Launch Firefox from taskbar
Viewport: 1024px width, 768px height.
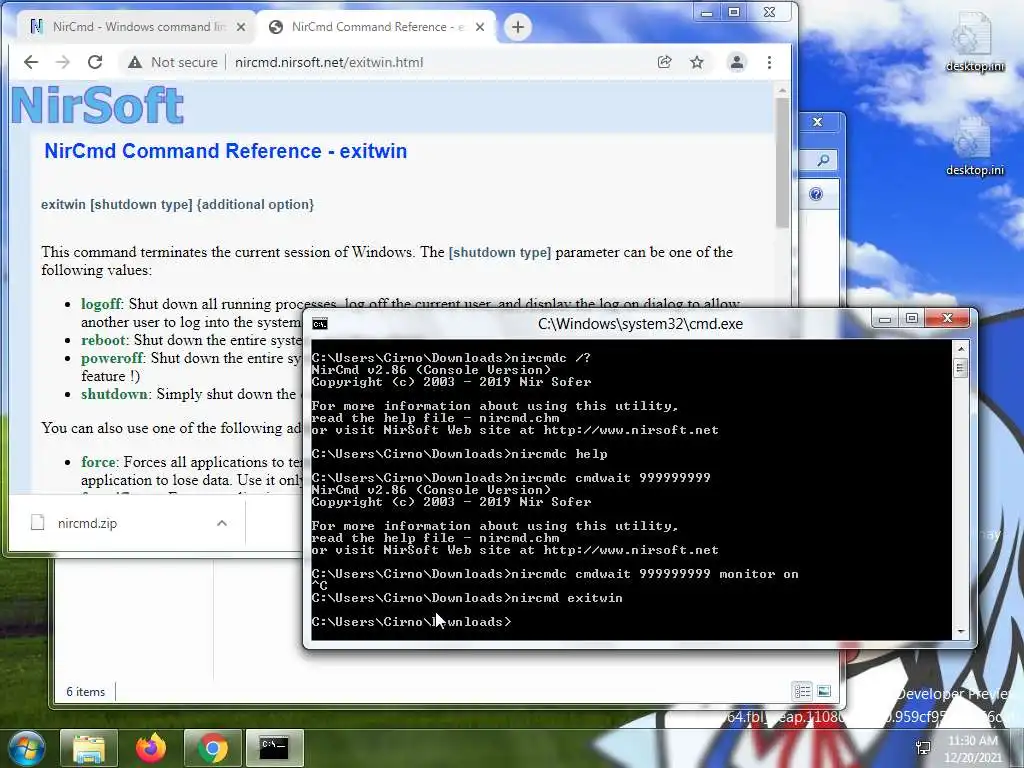pos(151,748)
